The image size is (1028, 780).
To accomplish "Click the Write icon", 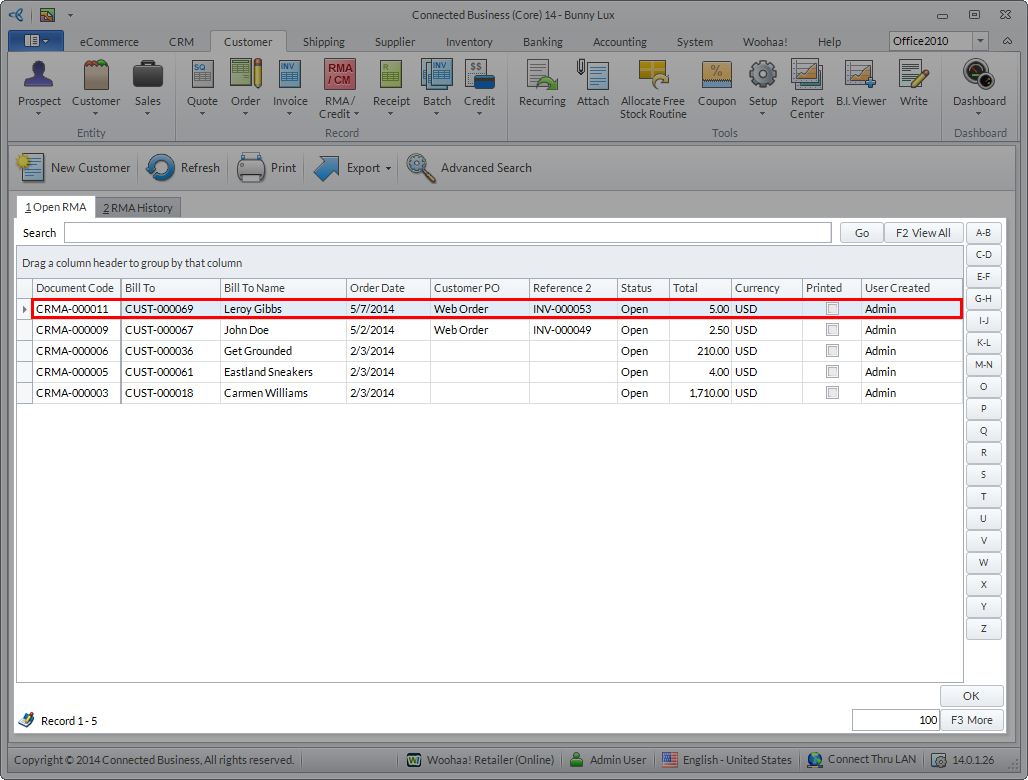I will (x=913, y=77).
